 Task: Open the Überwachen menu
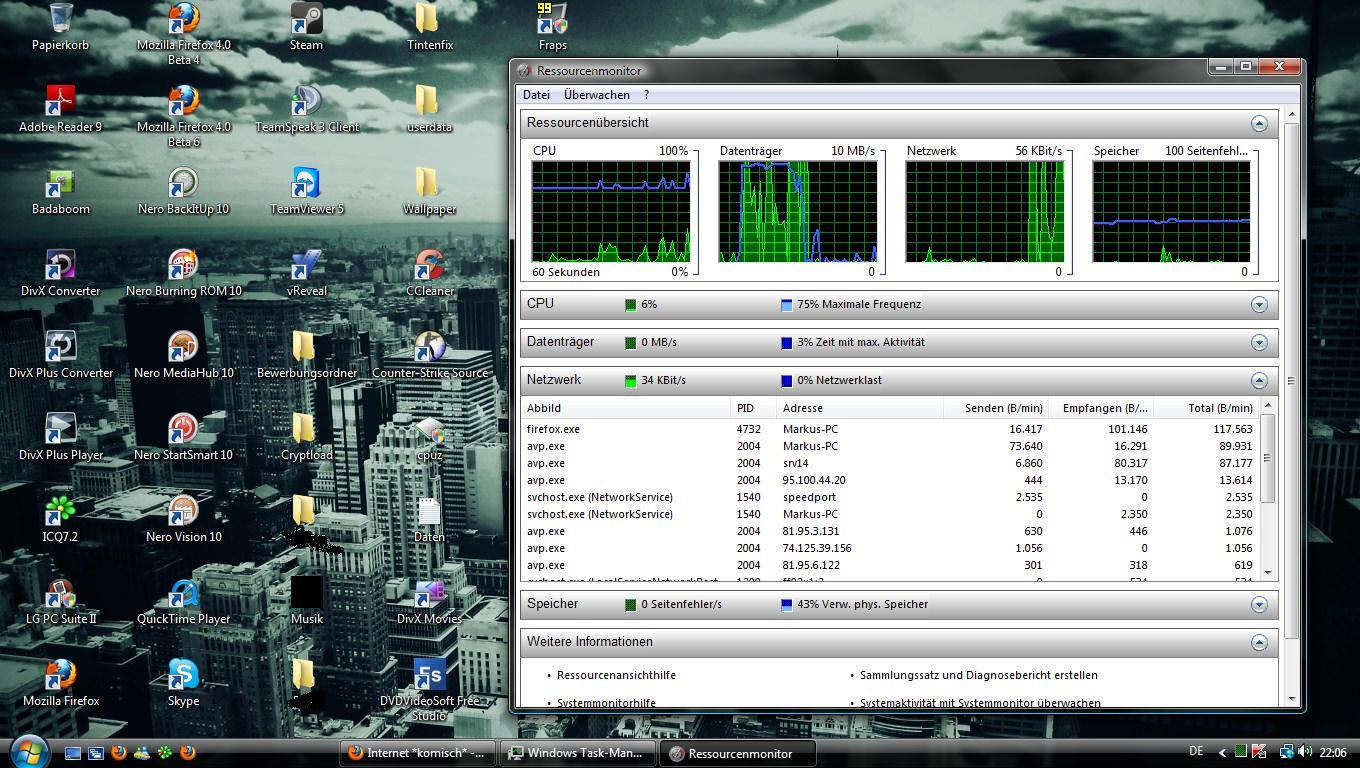(x=596, y=95)
